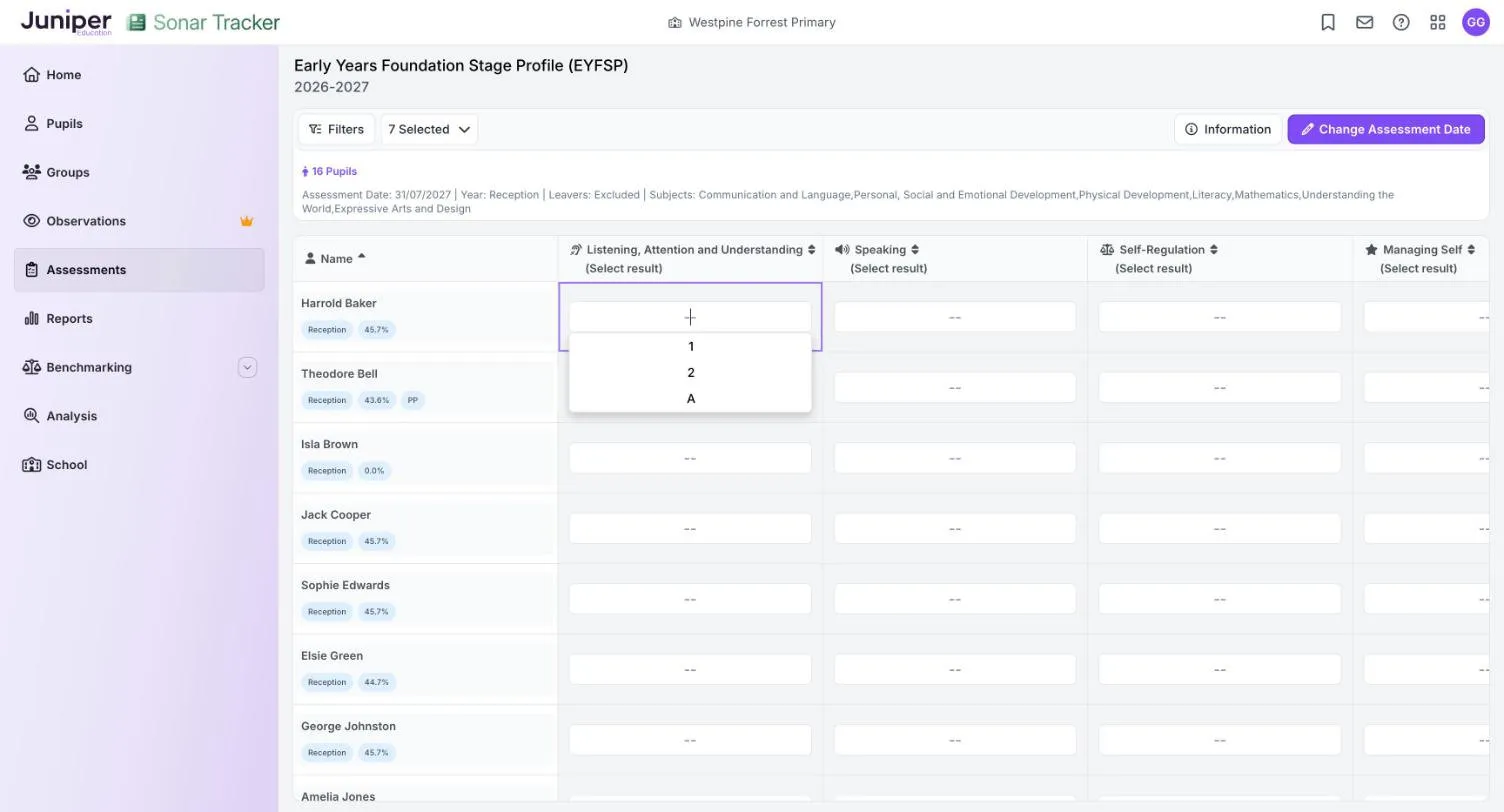Open Self-Regulation result for Theodore Bell

coord(1220,387)
